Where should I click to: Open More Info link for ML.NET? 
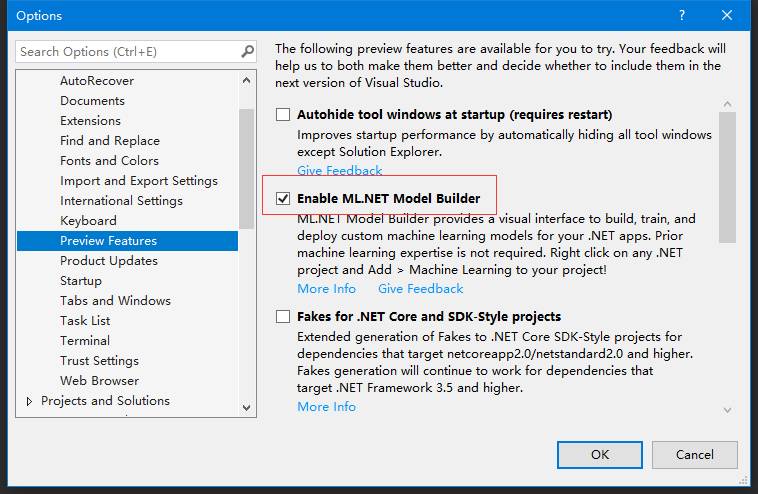326,289
